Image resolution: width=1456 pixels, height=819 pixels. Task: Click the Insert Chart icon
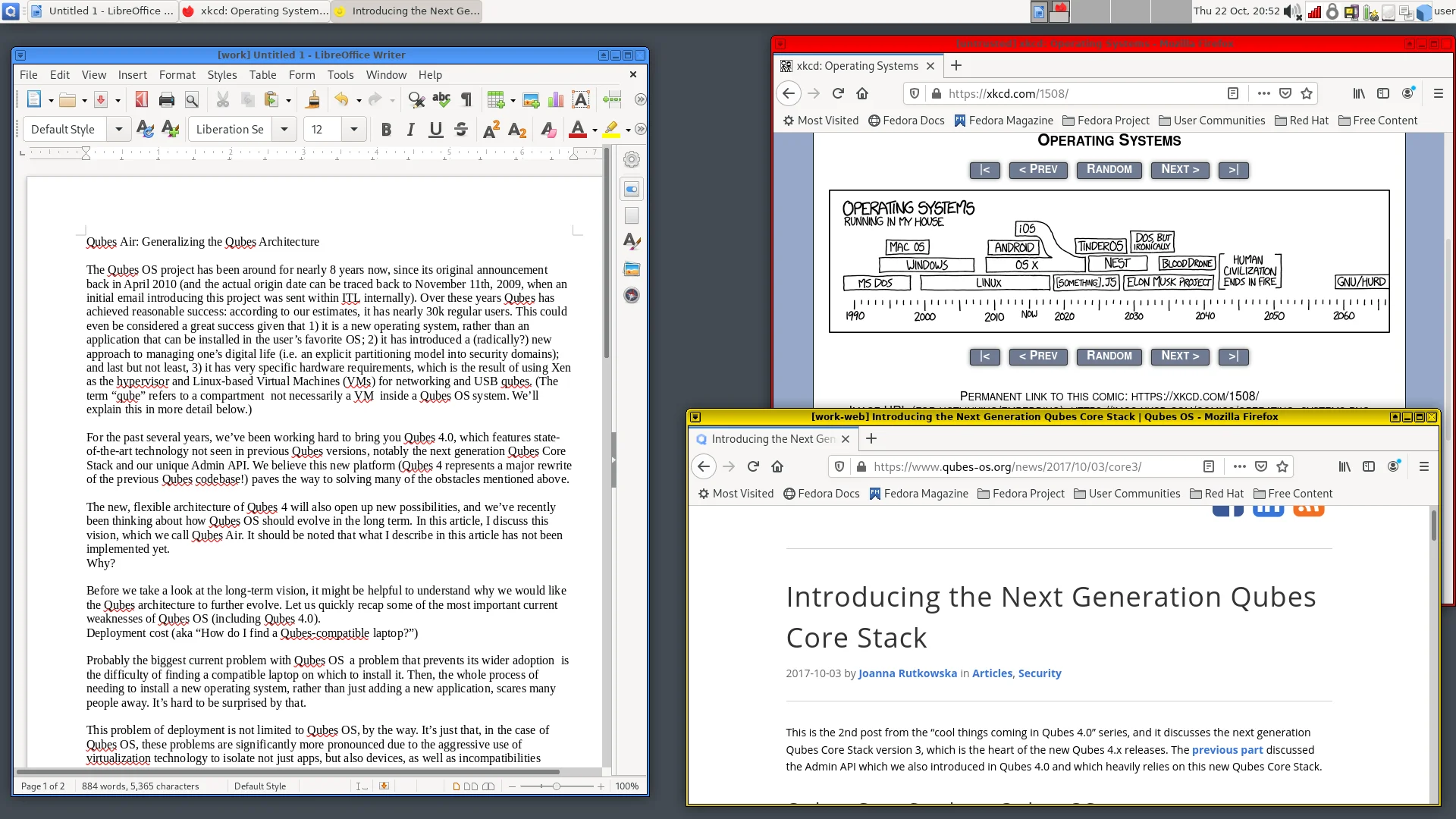pos(556,99)
